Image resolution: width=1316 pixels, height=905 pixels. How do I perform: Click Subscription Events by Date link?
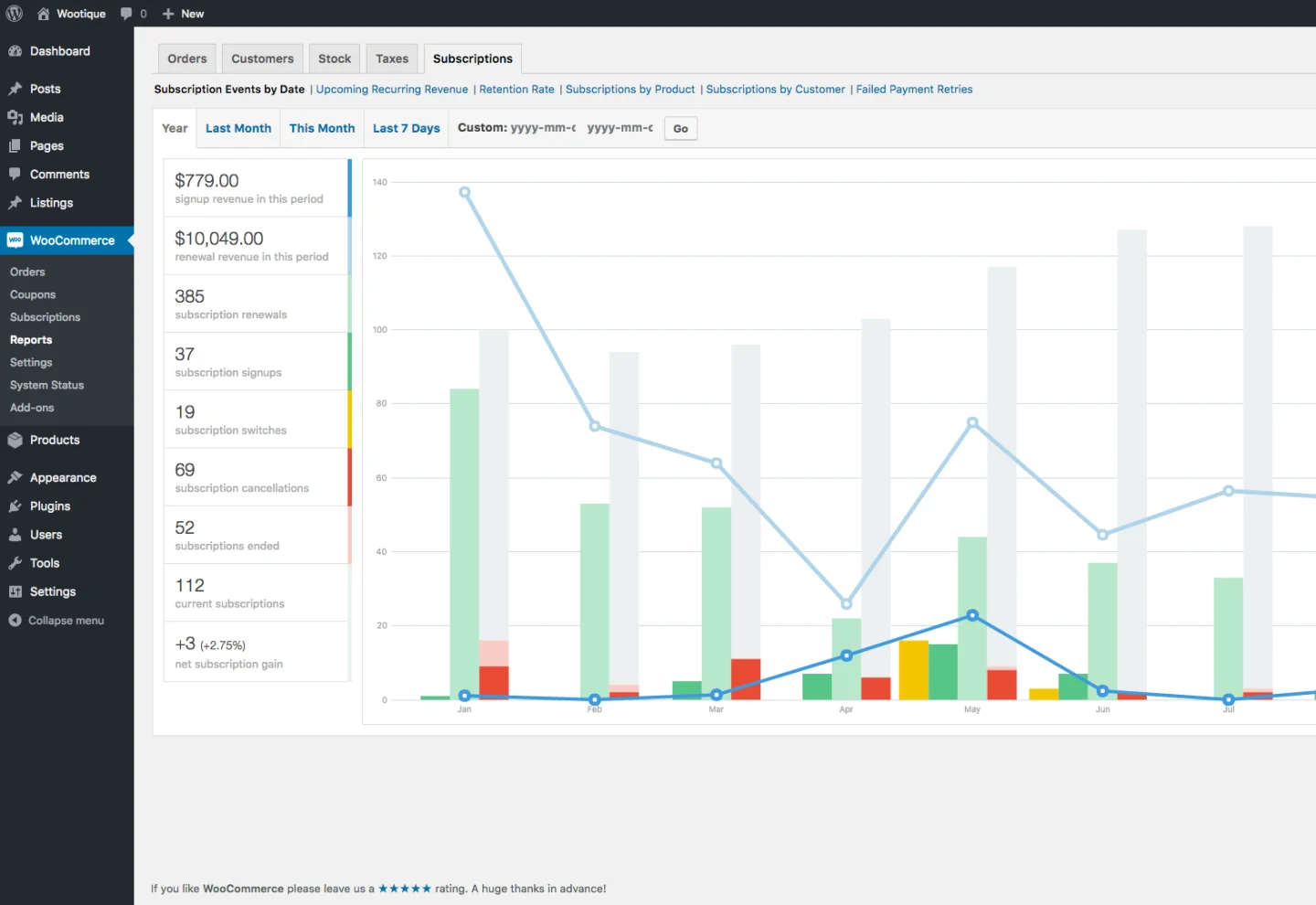(229, 89)
